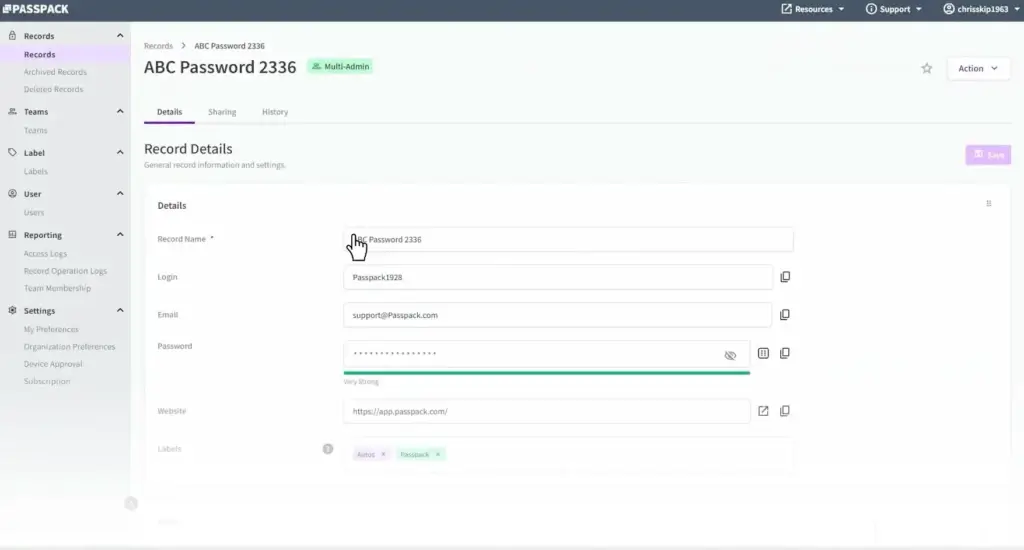Click the Website input field

click(x=547, y=412)
